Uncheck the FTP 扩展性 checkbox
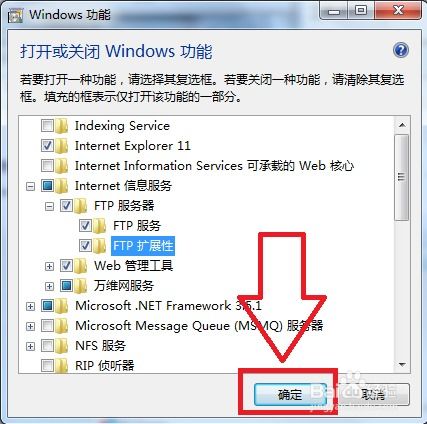The image size is (427, 424). point(85,246)
